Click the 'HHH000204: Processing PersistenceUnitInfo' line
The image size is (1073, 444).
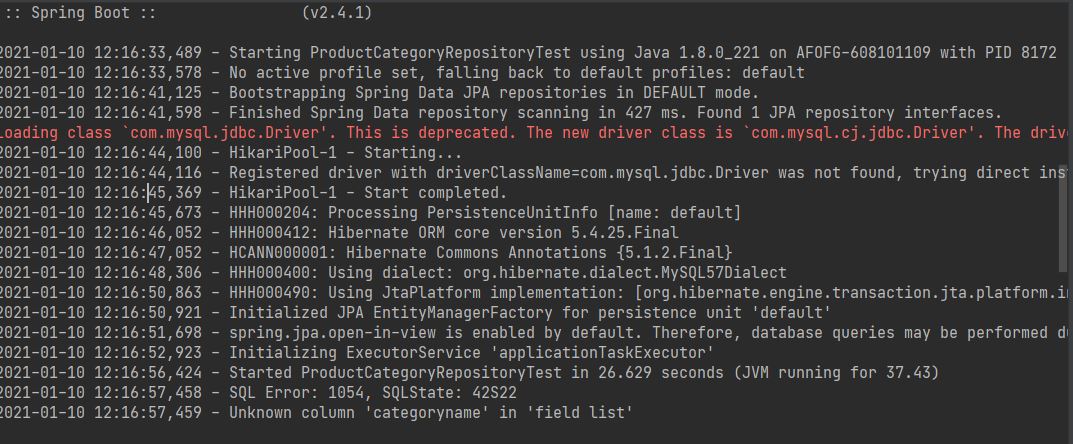click(485, 213)
